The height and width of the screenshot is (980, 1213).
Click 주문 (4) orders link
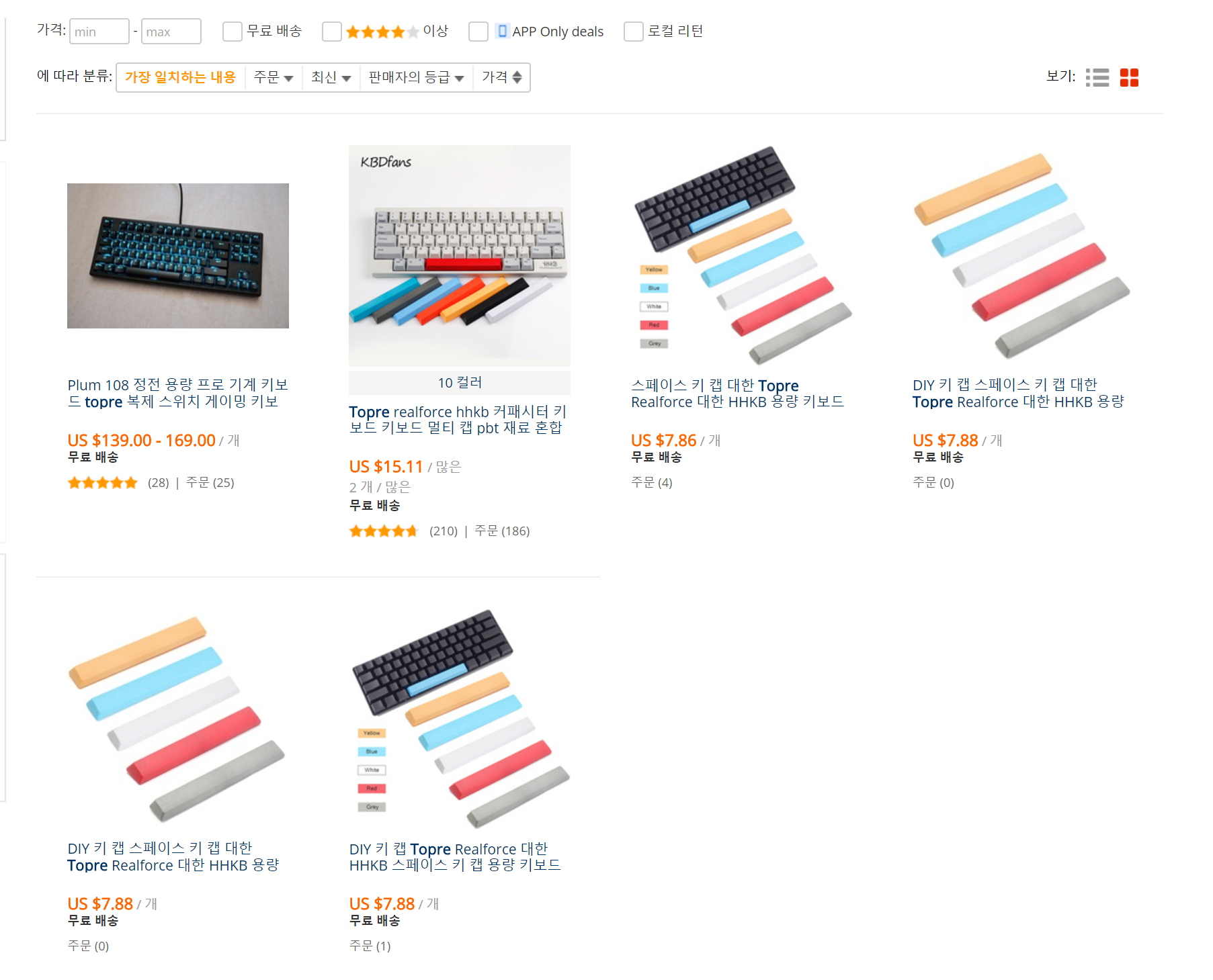tap(651, 482)
